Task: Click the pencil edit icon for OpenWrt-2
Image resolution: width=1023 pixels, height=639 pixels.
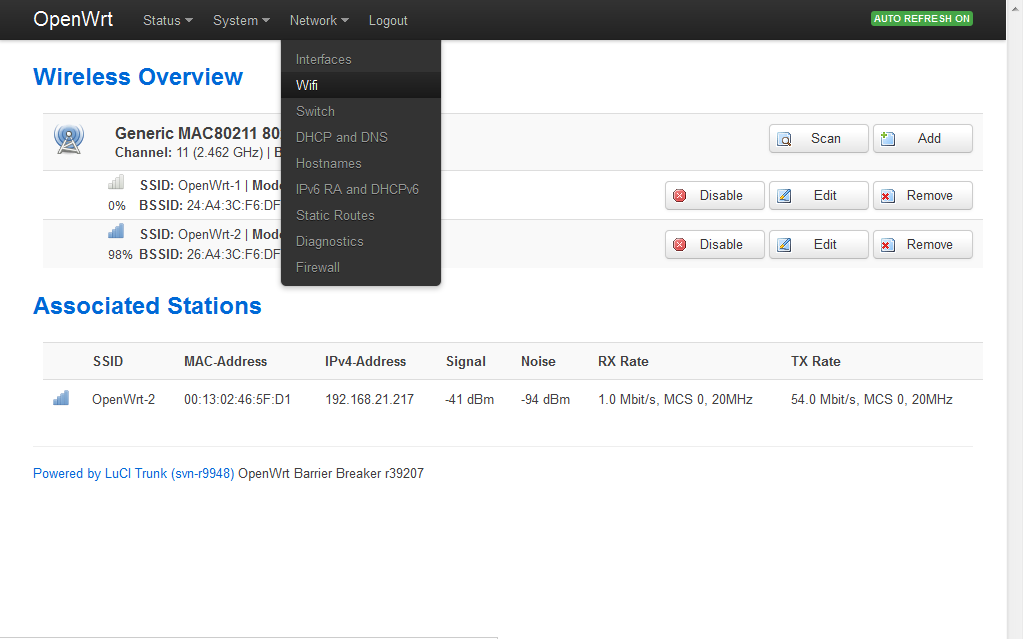Action: tap(784, 245)
